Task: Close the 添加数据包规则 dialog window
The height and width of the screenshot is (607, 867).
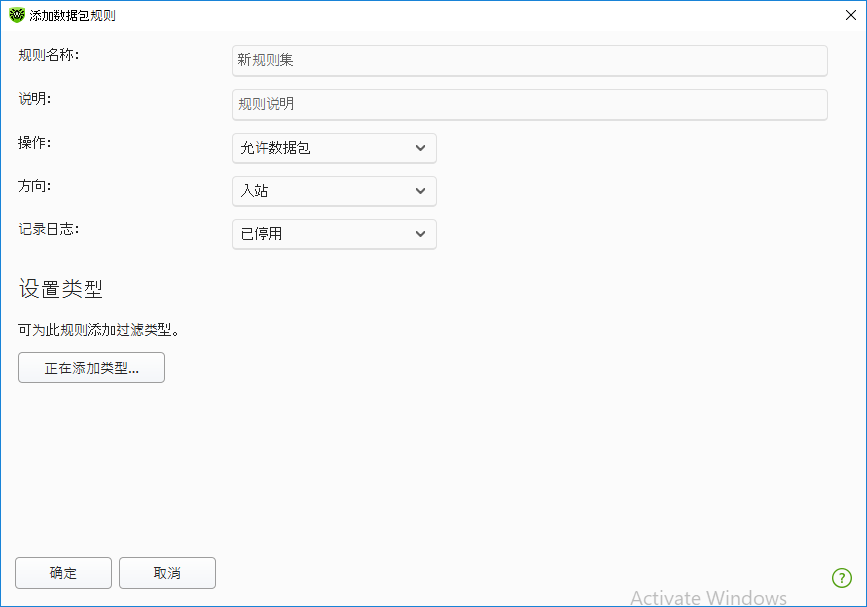Action: click(x=848, y=15)
